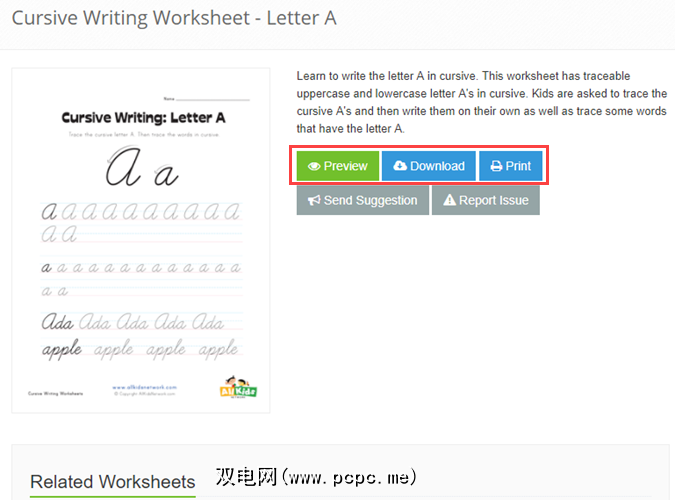The height and width of the screenshot is (500, 675).
Task: Click the page title Cursive Writing Worksheet
Action: point(174,18)
